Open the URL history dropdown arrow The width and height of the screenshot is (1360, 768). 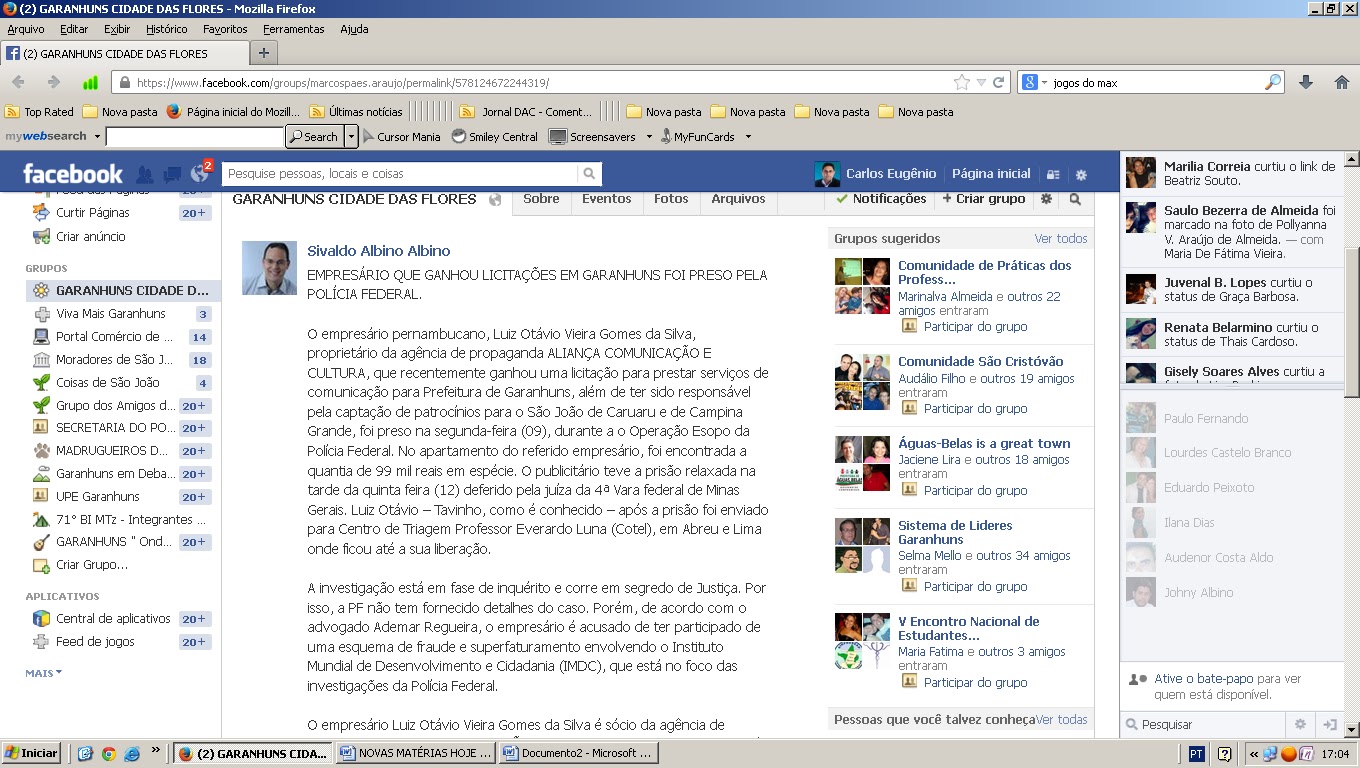982,83
